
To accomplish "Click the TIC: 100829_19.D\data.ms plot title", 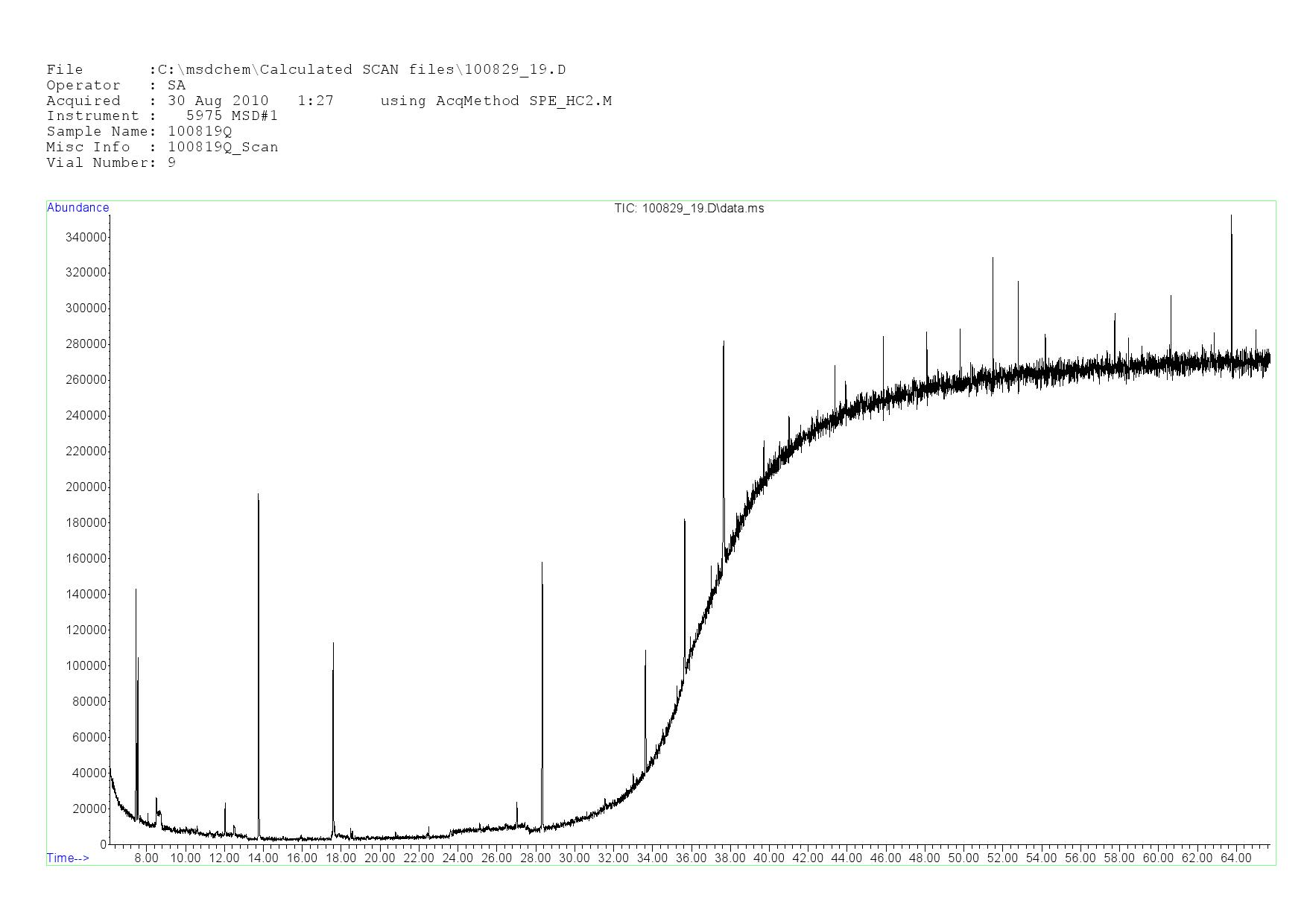I will coord(689,209).
